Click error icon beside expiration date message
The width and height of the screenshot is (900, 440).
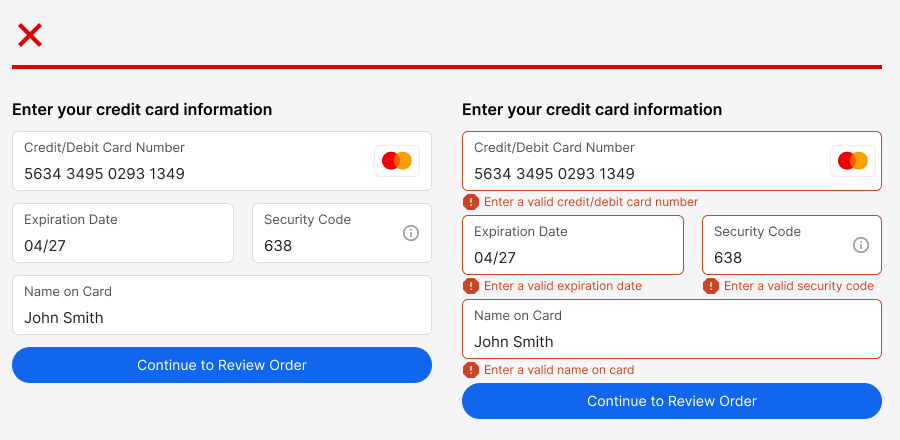[x=471, y=286]
